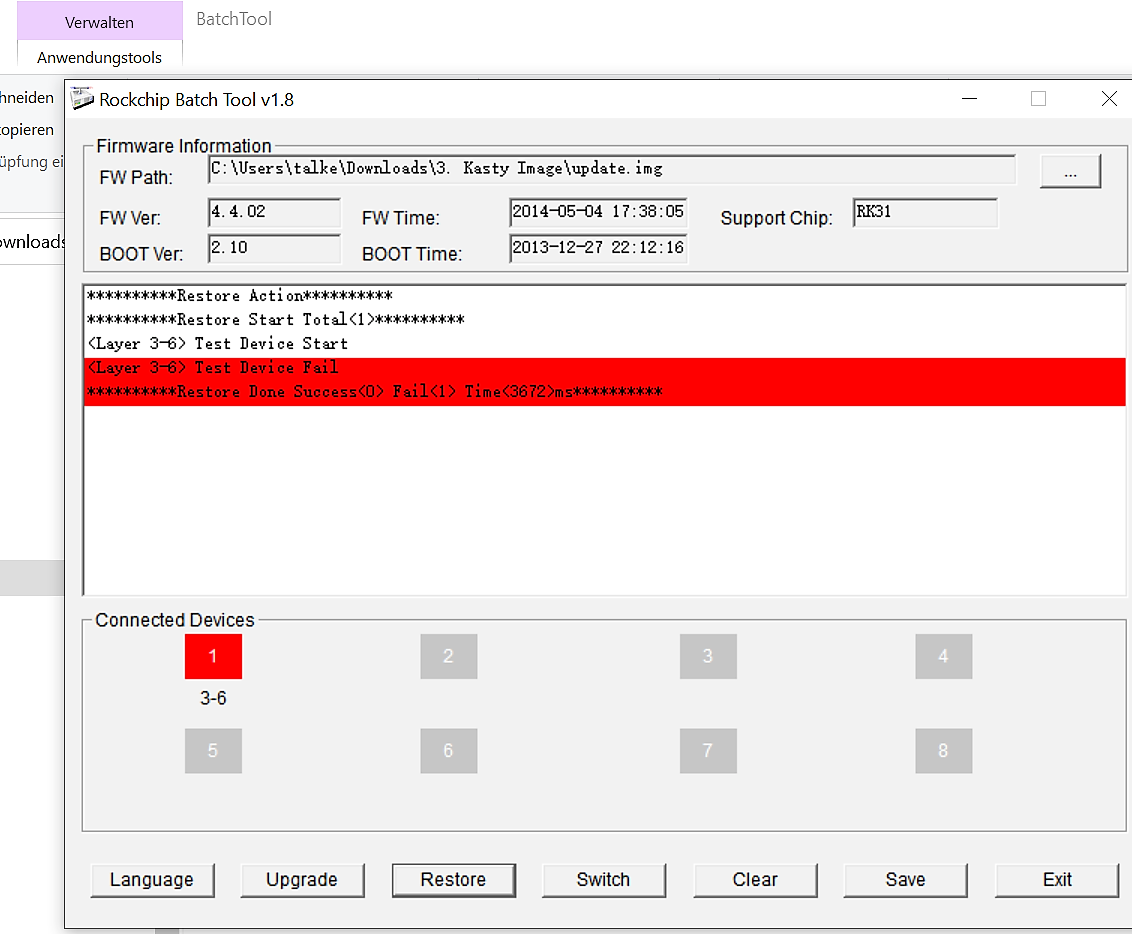Click the FW Time field
The width and height of the screenshot is (1132, 934).
click(x=598, y=212)
